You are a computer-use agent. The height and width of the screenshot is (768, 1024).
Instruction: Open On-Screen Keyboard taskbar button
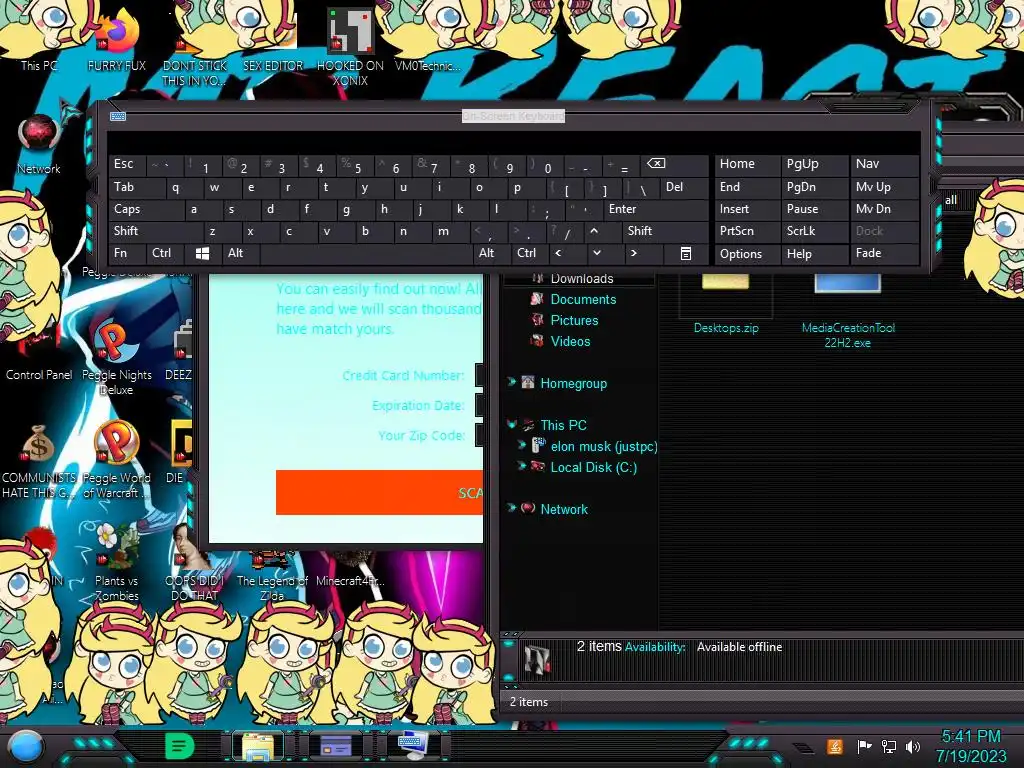(x=413, y=746)
